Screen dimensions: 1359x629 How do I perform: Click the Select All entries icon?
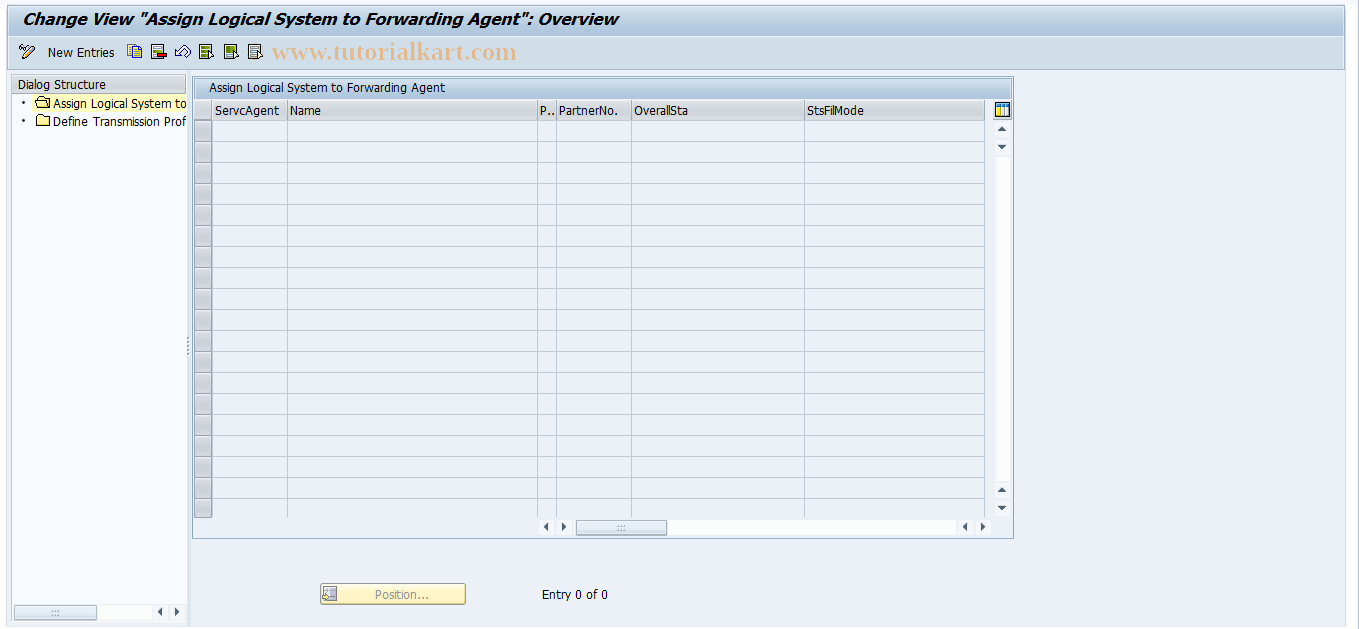(x=206, y=51)
